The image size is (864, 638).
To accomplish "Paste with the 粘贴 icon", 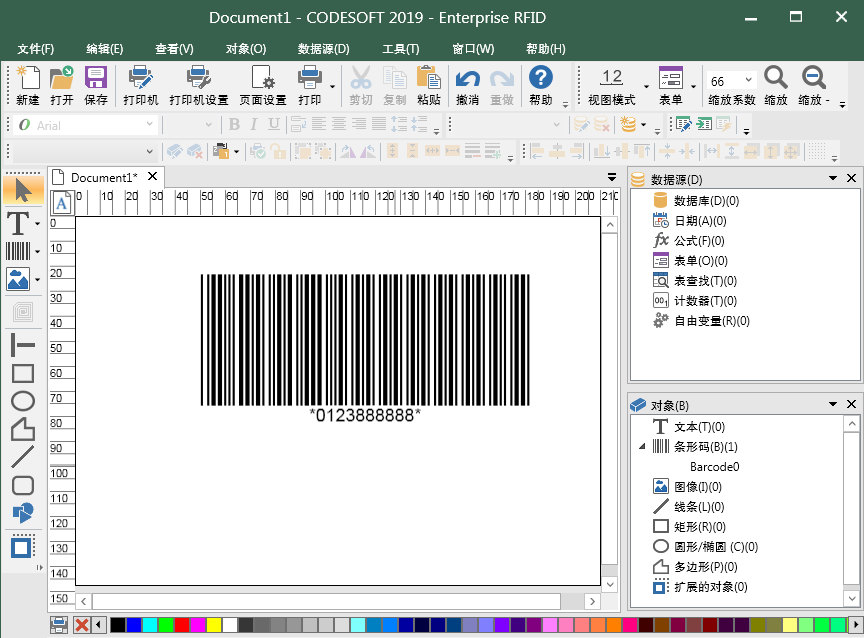I will pyautogui.click(x=429, y=85).
